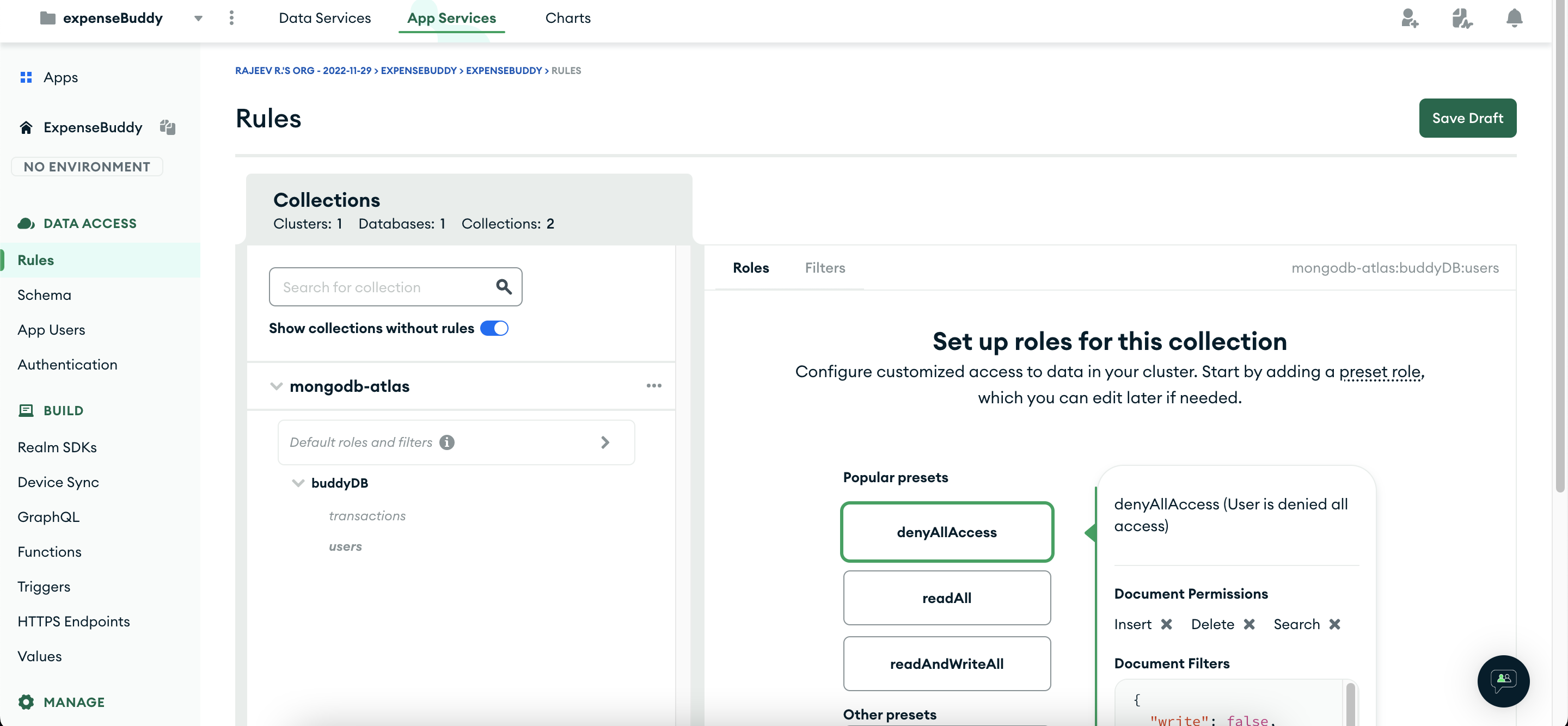Open Device Sync page
1568x726 pixels.
(x=58, y=482)
